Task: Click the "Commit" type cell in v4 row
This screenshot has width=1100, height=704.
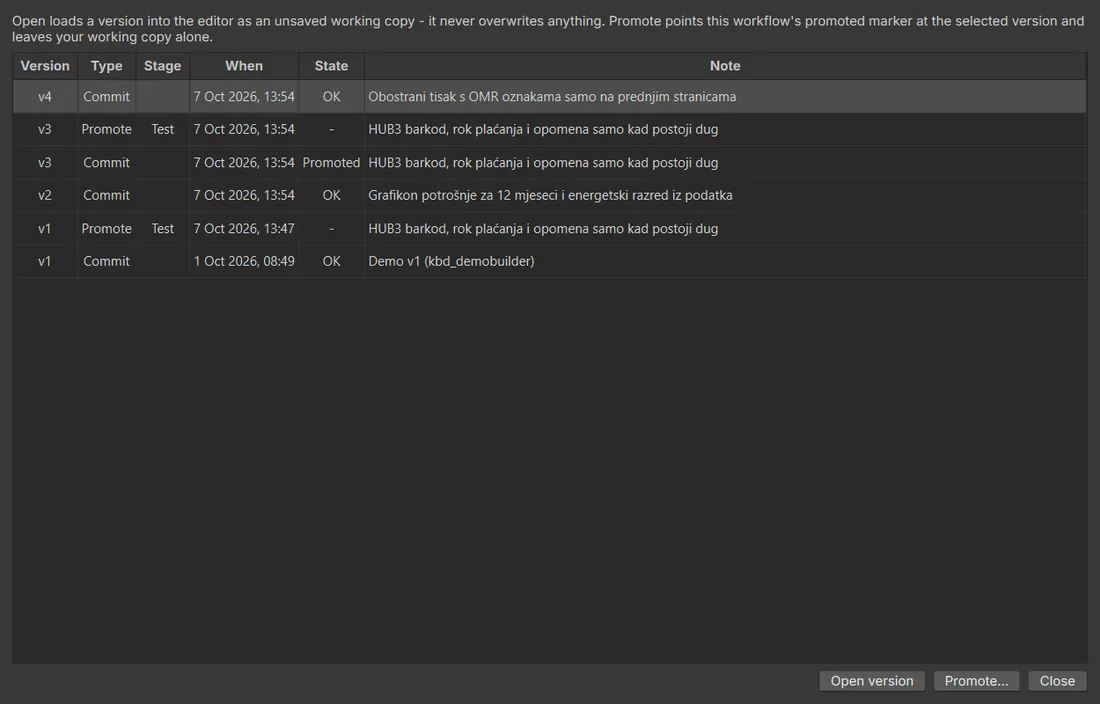Action: coord(107,97)
